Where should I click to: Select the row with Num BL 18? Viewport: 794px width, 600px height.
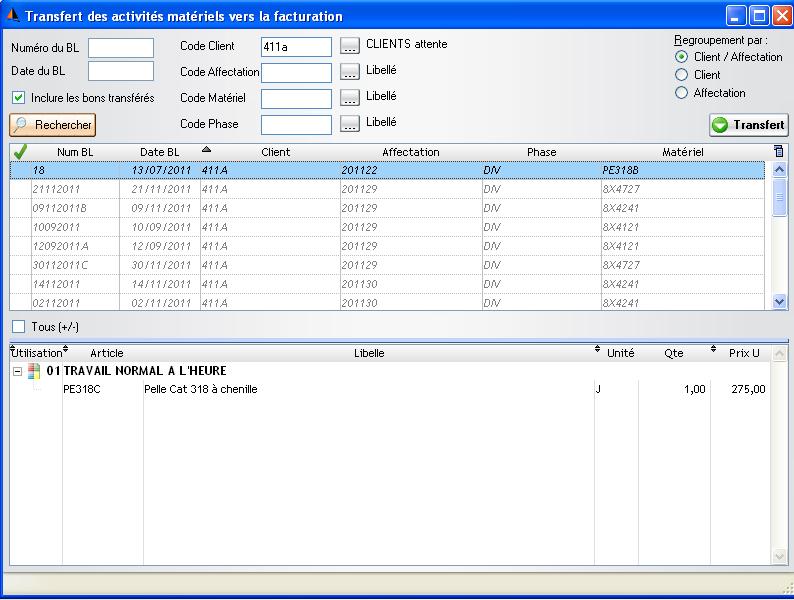pyautogui.click(x=387, y=170)
